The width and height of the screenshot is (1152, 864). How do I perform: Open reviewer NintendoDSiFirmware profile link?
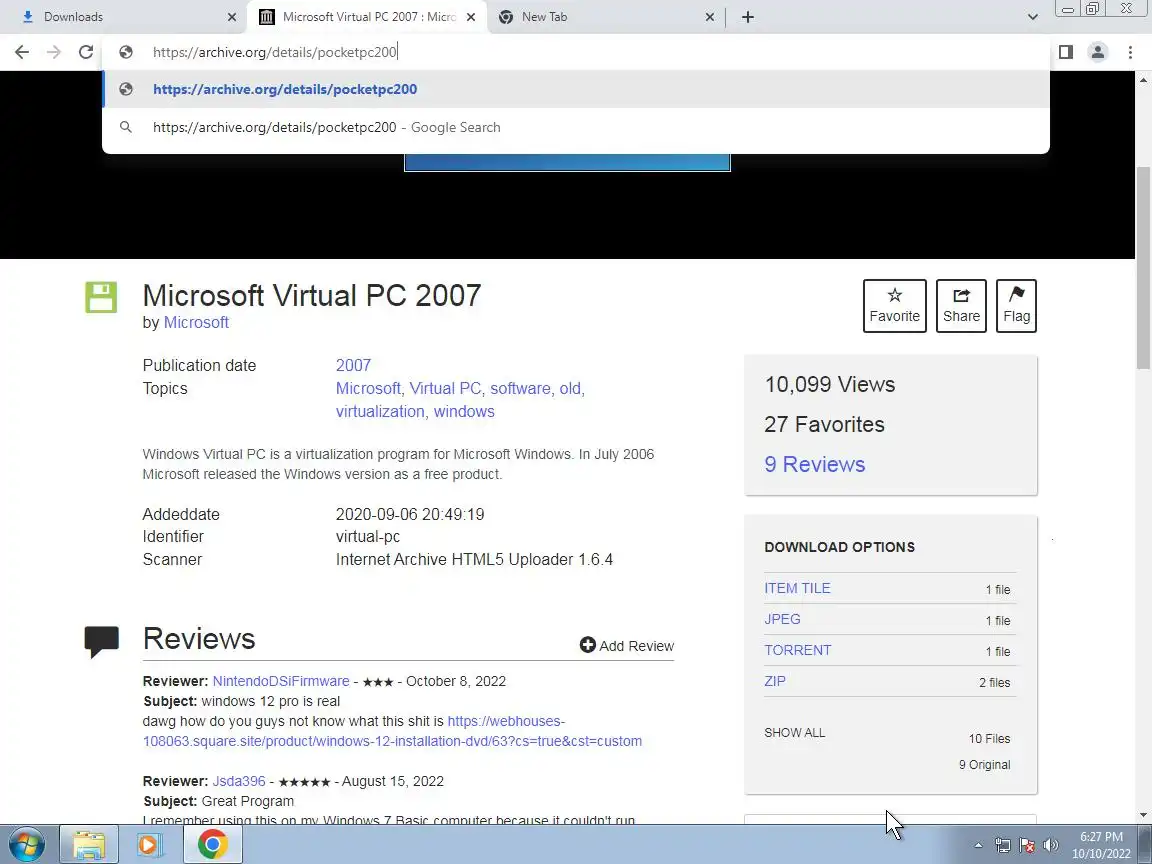click(281, 681)
